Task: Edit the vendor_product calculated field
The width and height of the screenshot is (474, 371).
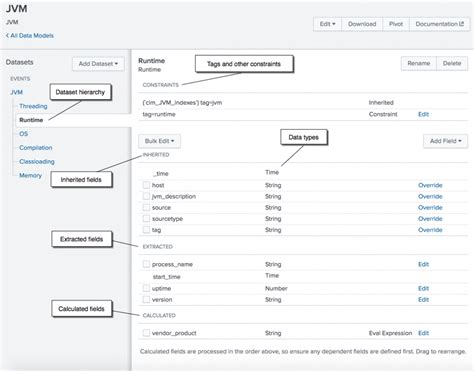Action: point(423,333)
